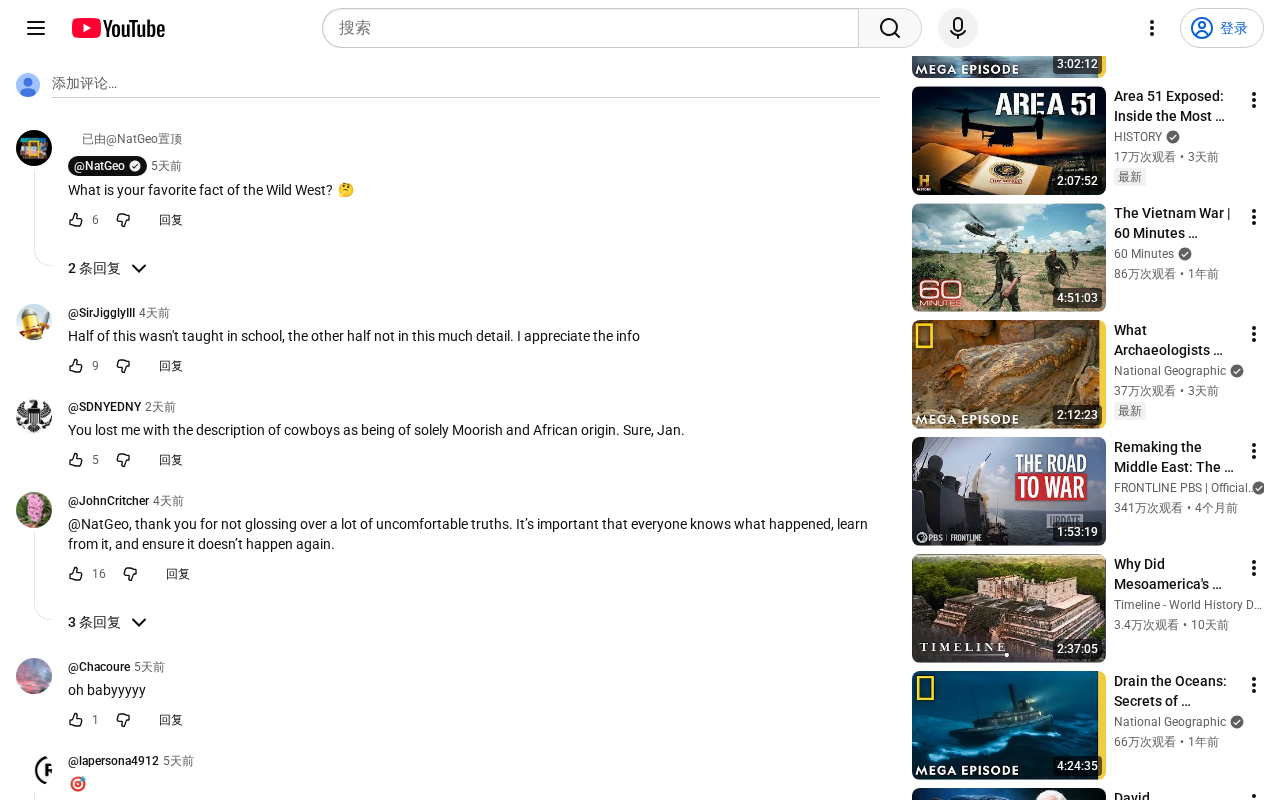Screen dimensions: 1280x800
Task: Open @SirJigglyIII profile avatar
Action: point(34,322)
